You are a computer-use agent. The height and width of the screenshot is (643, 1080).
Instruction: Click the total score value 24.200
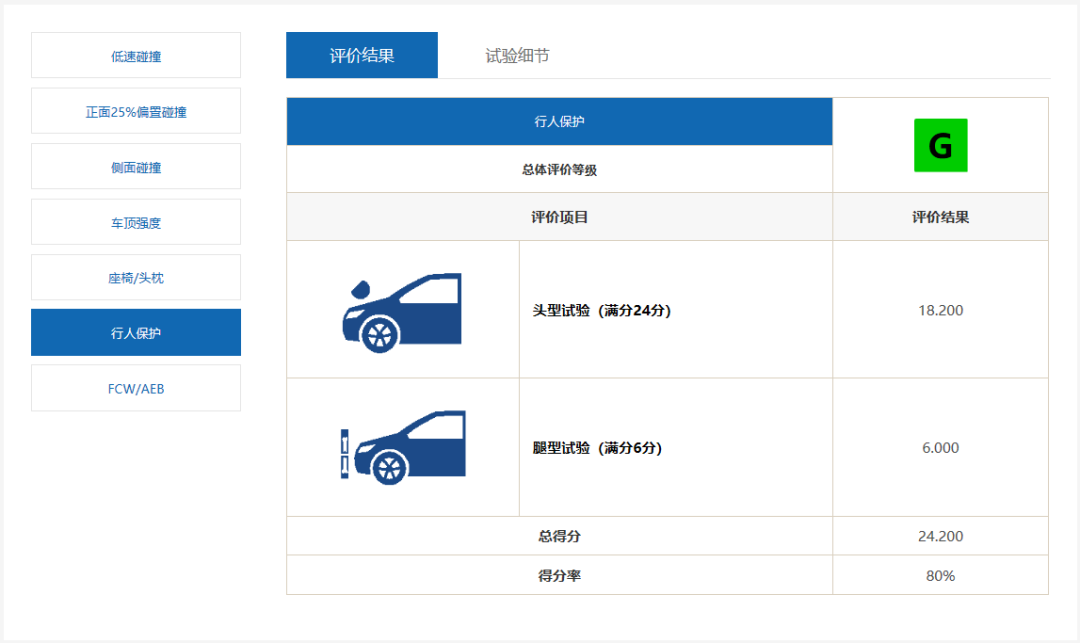coord(940,536)
